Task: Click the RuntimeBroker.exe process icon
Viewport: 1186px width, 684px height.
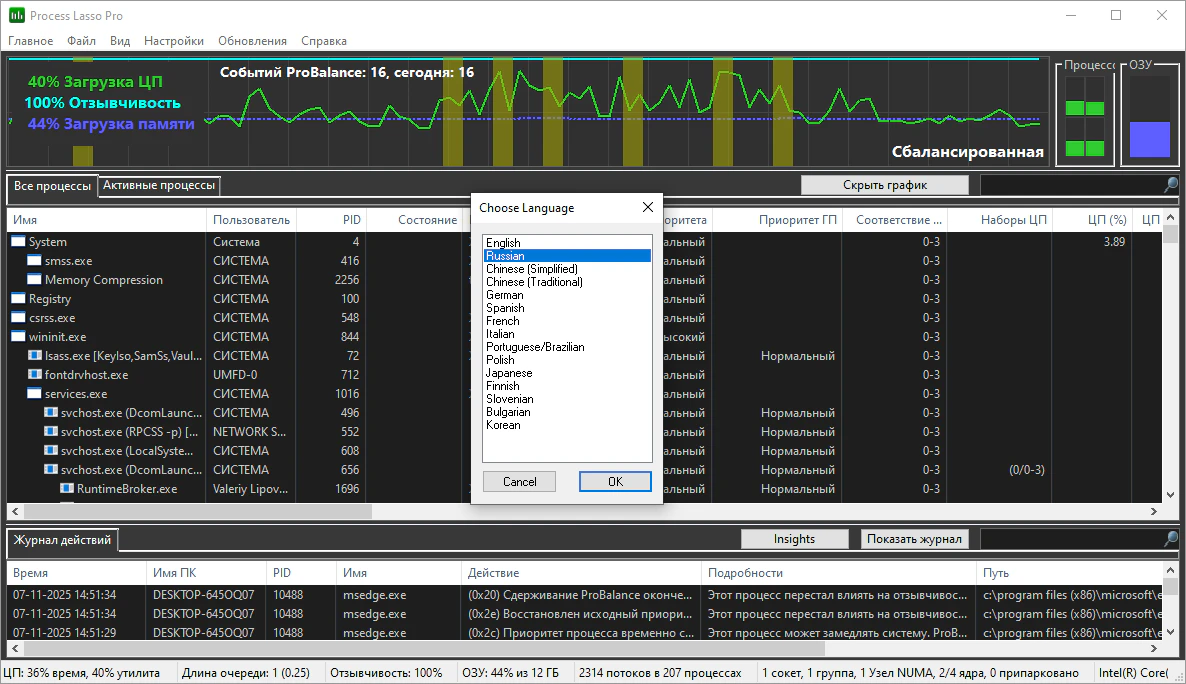Action: point(67,489)
